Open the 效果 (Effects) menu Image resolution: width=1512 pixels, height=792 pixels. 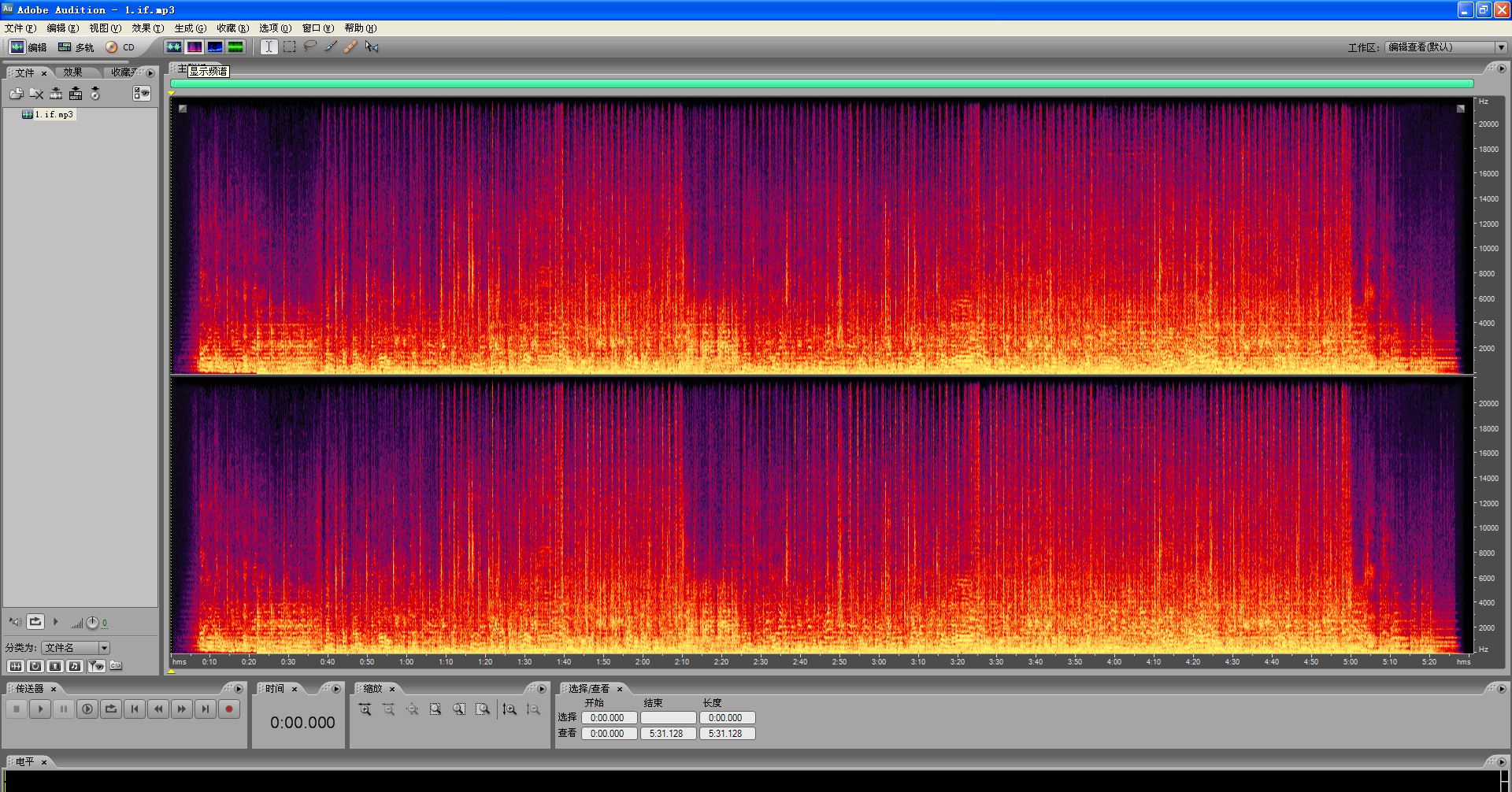148,28
